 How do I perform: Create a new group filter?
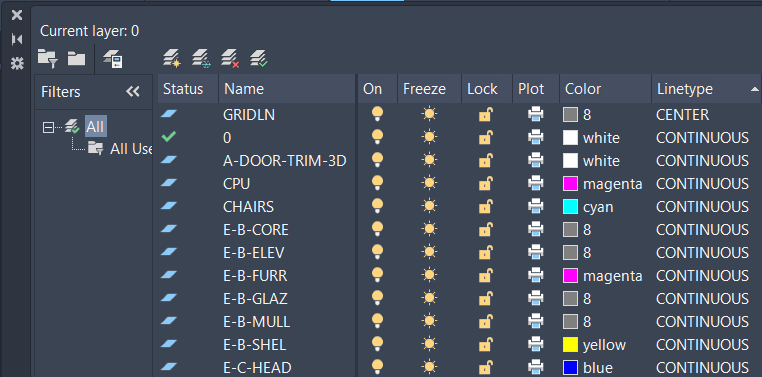click(x=76, y=59)
